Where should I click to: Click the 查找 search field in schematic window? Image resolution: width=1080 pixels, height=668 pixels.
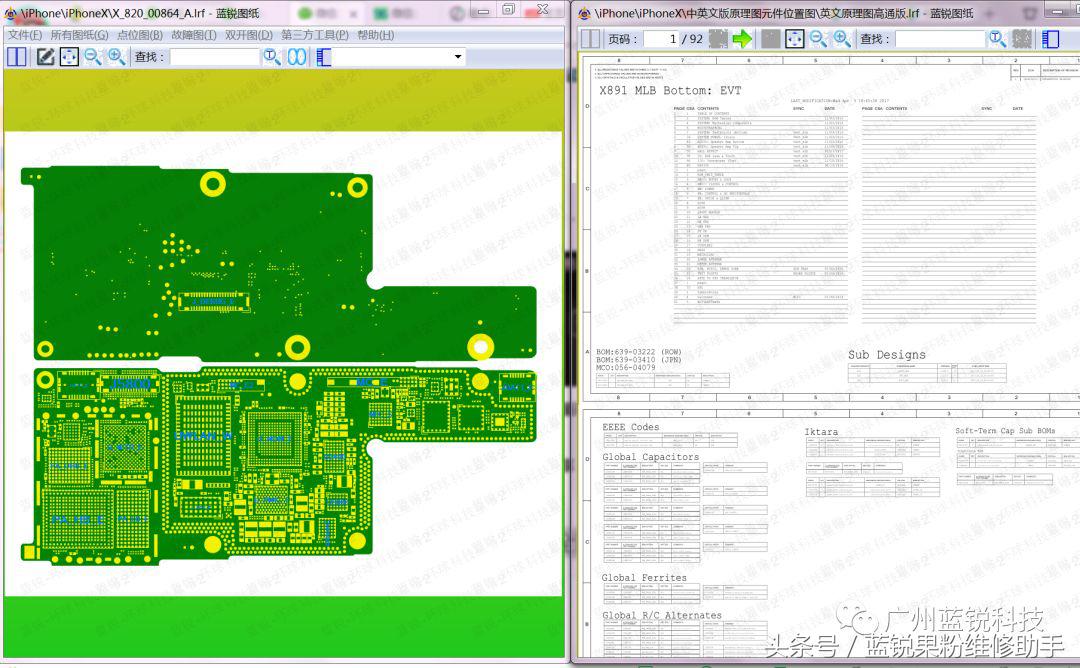[x=939, y=39]
